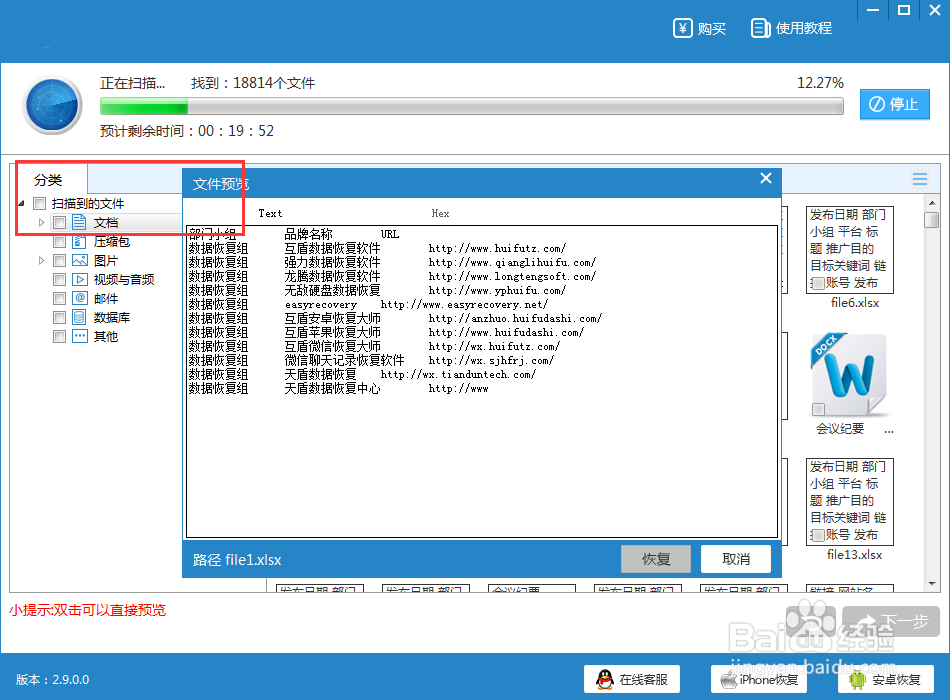Close the 文件预览 preview dialog

[x=766, y=178]
